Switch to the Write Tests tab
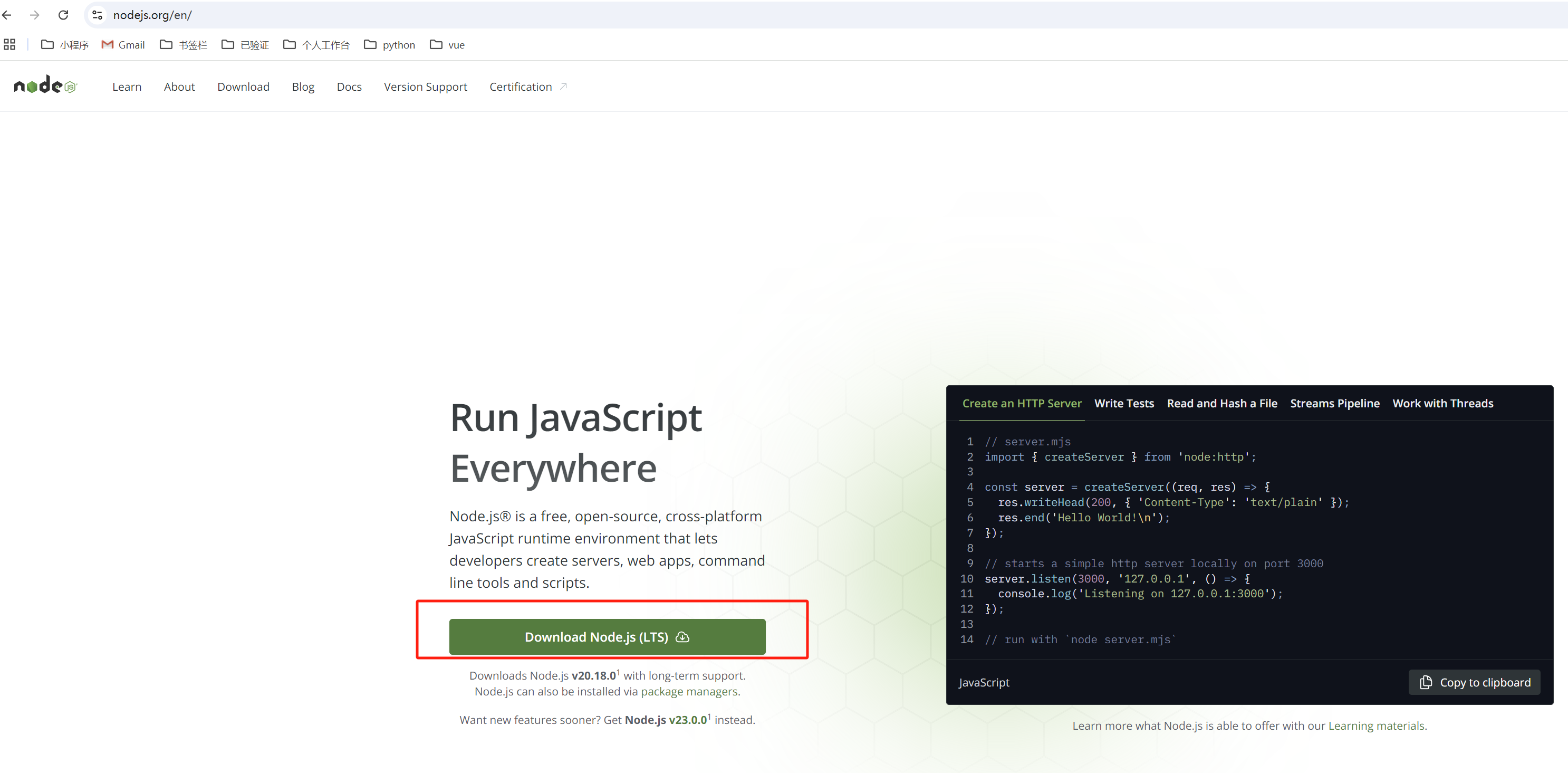The height and width of the screenshot is (773, 1568). [1123, 403]
